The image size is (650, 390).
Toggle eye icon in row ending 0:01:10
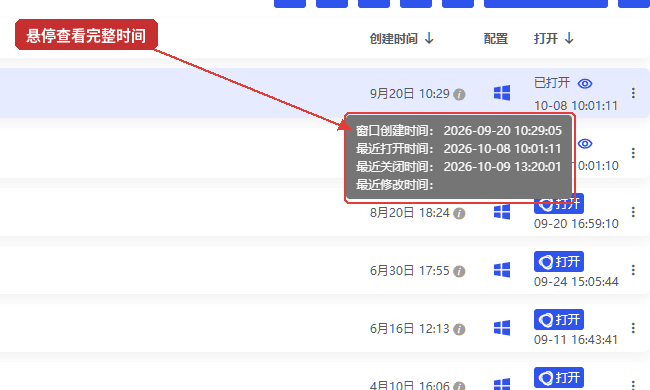click(585, 143)
